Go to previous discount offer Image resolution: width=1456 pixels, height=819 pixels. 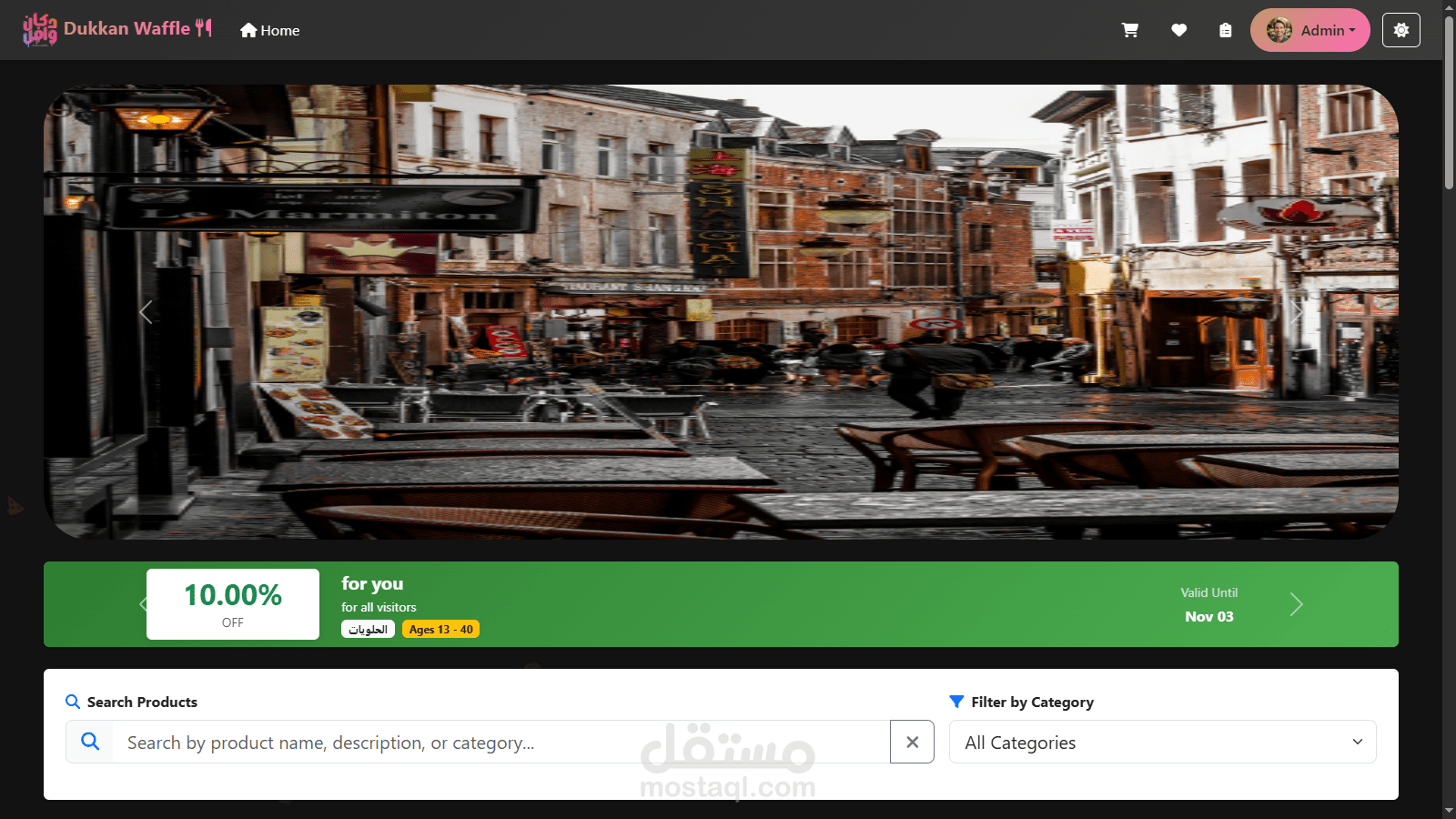point(143,604)
